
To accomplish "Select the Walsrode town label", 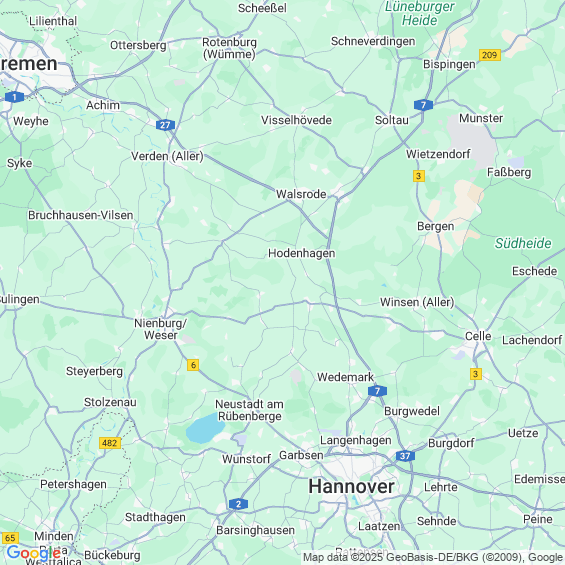I will tap(301, 194).
